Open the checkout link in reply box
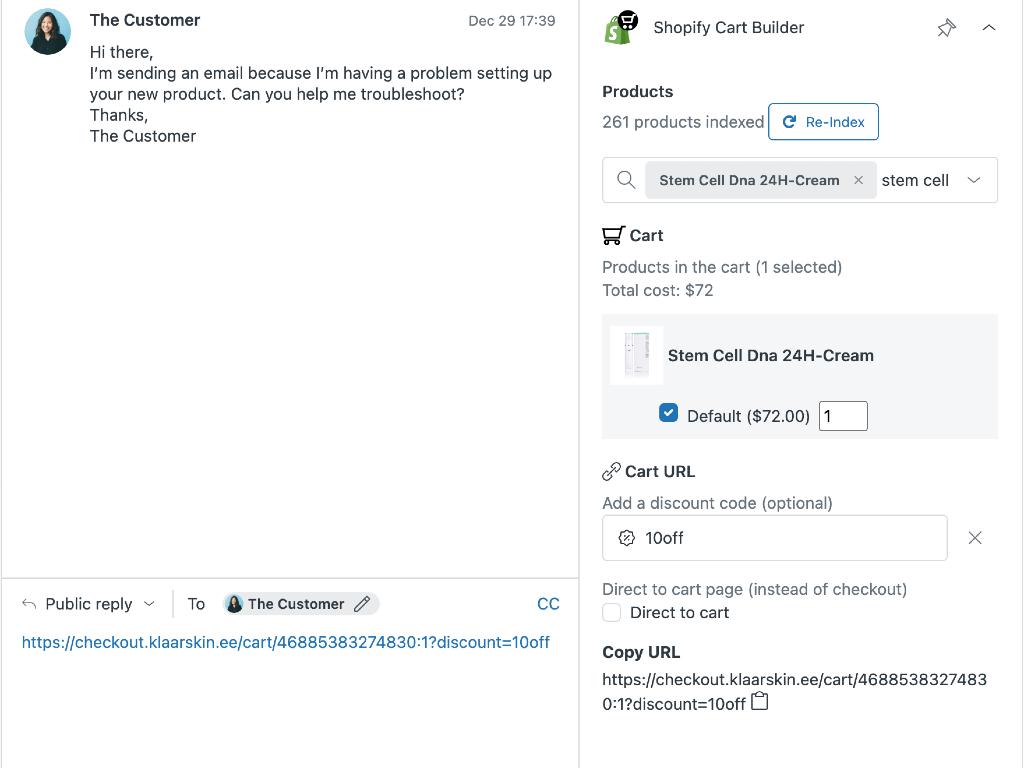Image resolution: width=1024 pixels, height=768 pixels. pos(286,643)
